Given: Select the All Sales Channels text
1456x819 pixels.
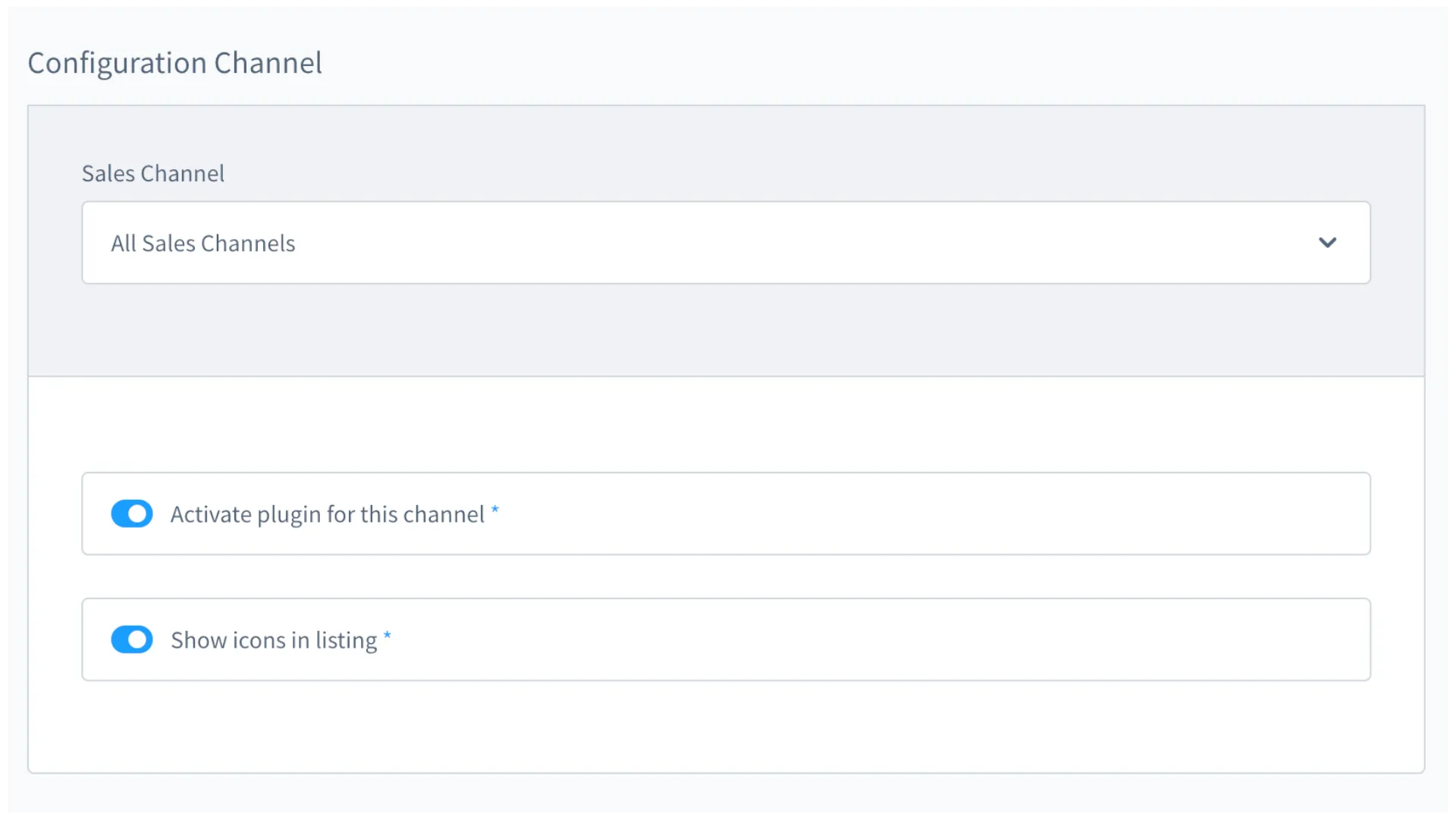Looking at the screenshot, I should point(202,243).
